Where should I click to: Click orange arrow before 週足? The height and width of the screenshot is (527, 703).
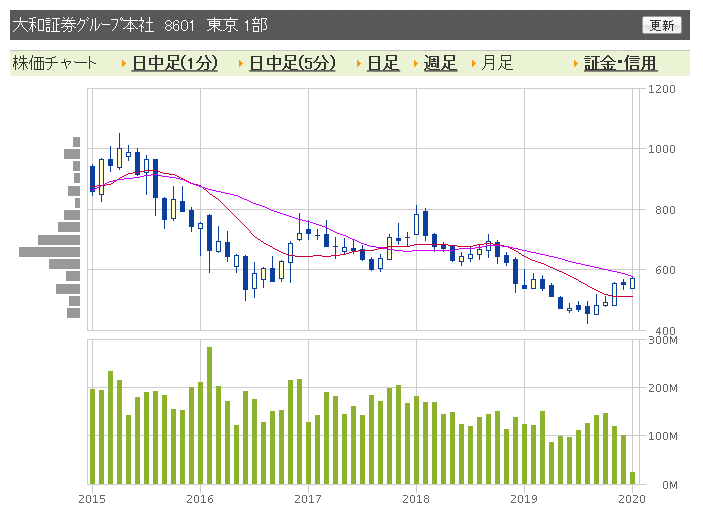416,64
